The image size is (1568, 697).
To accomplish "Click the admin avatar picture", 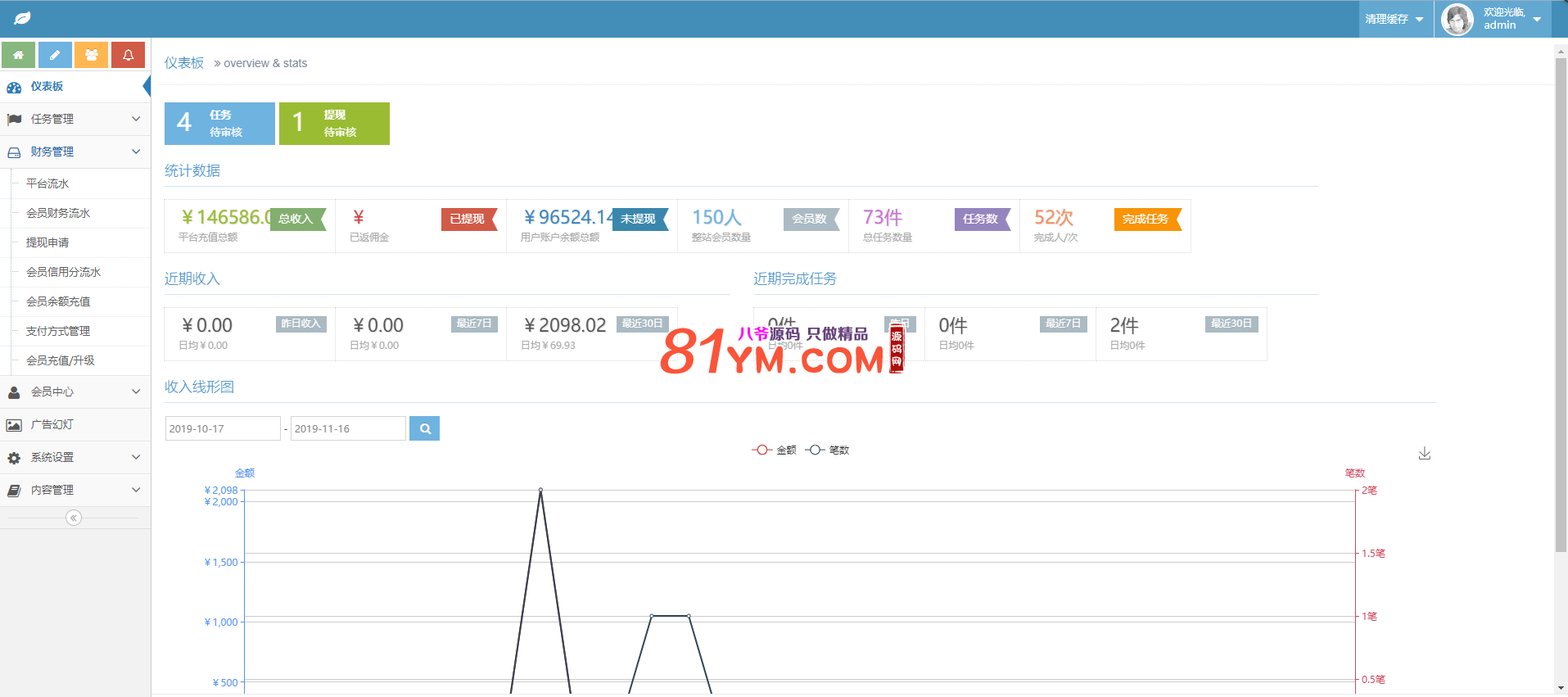I will click(x=1457, y=19).
